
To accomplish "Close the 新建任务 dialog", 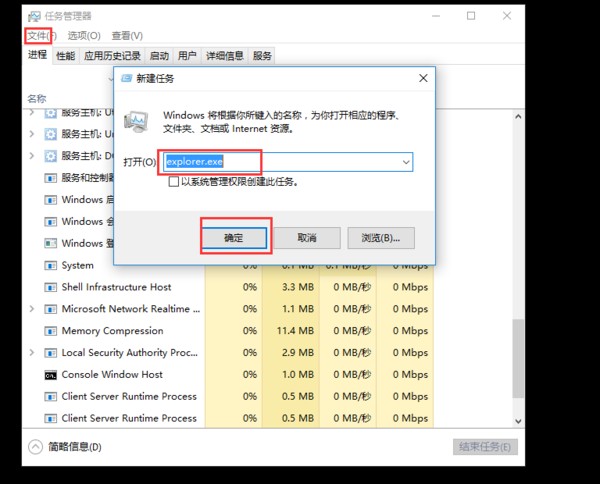I will (423, 78).
